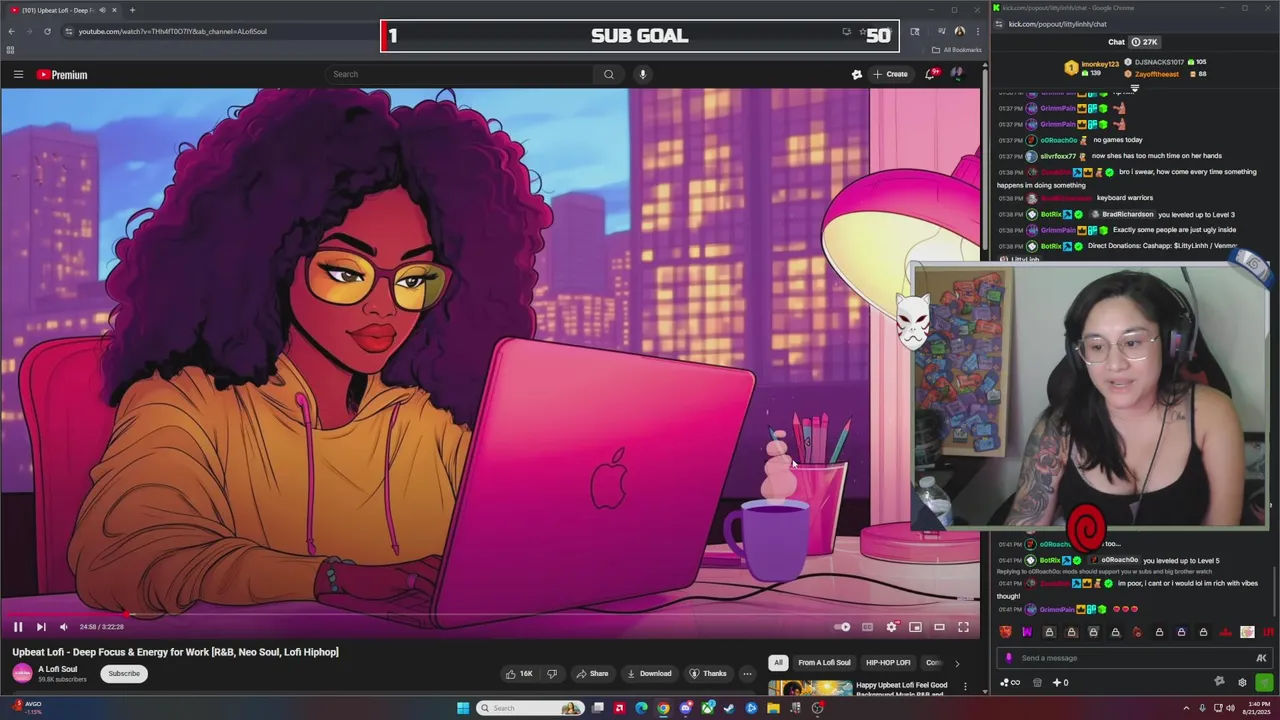This screenshot has height=720, width=1280.
Task: Click GrimmPain username on last chat line
Action: pos(1057,609)
